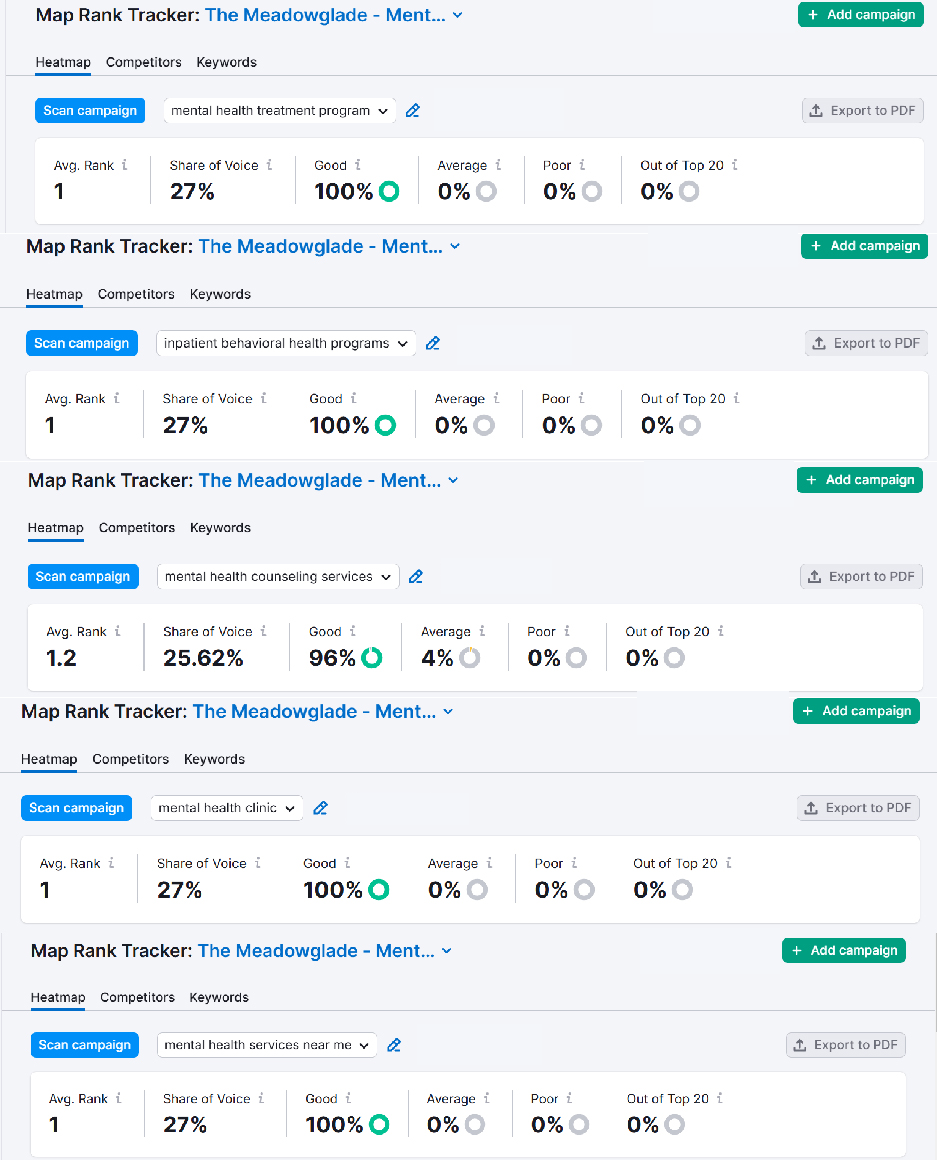Open the "mental health counseling services" keyword dropdown

pos(277,577)
